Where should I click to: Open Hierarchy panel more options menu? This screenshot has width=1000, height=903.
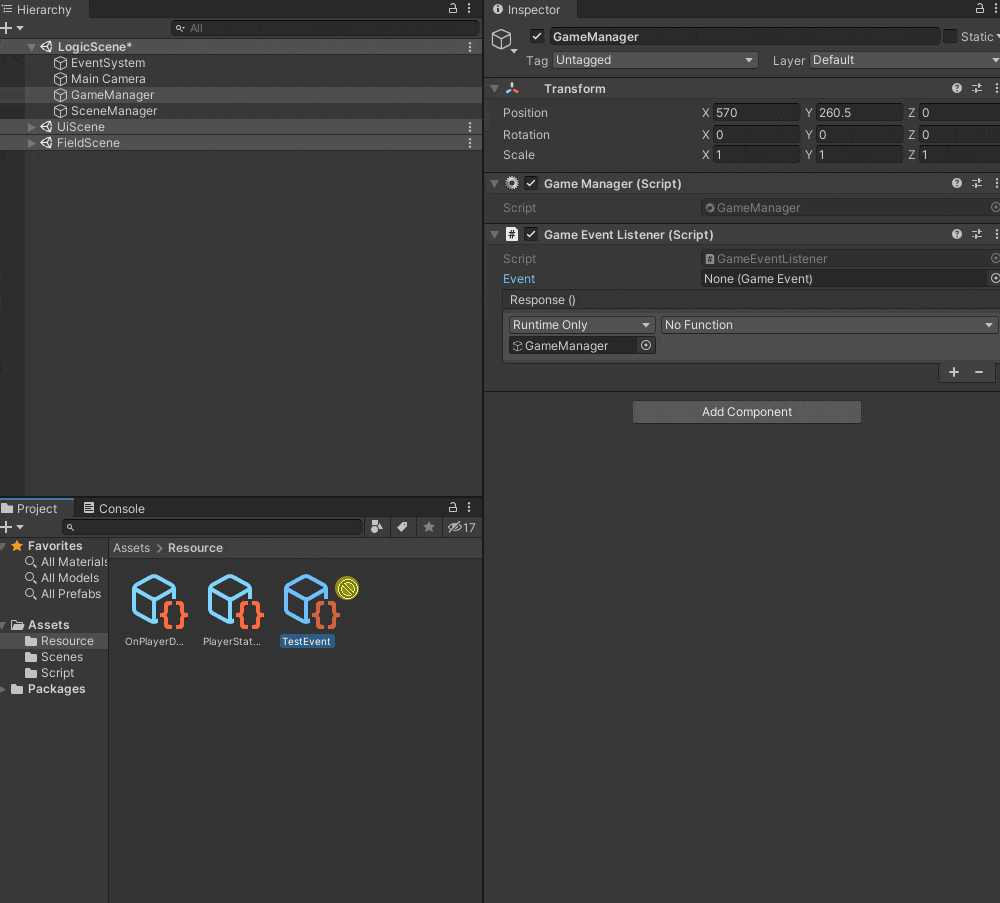tap(469, 8)
